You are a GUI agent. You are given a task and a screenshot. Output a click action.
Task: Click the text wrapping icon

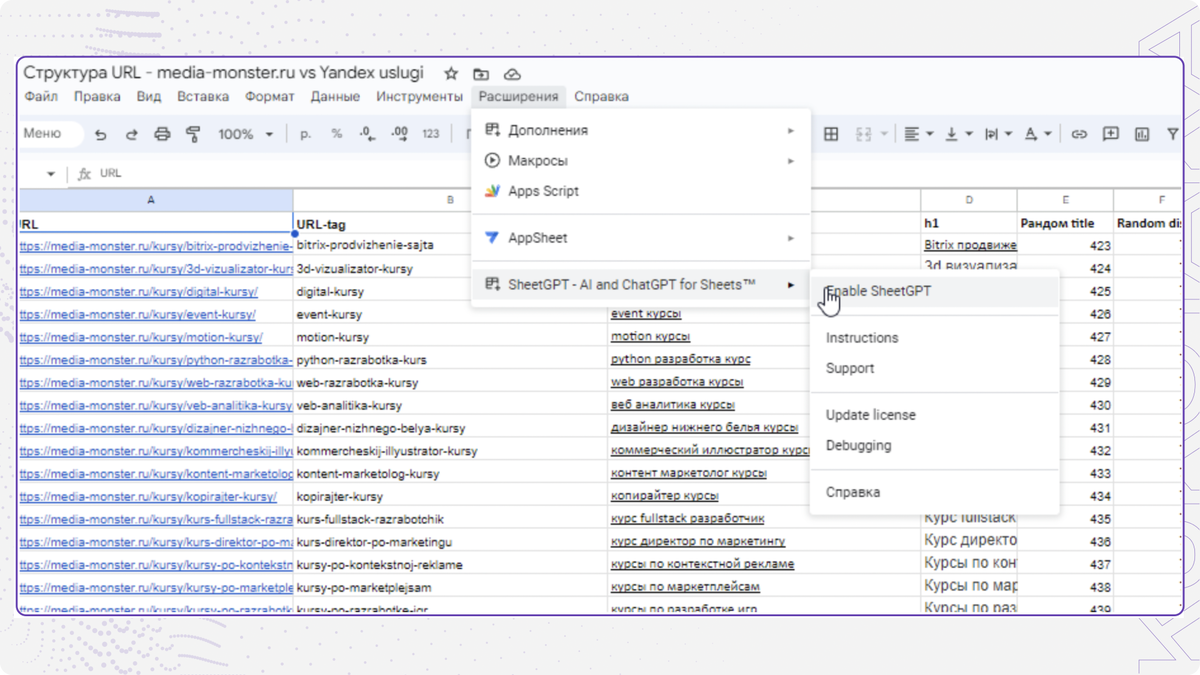click(991, 134)
